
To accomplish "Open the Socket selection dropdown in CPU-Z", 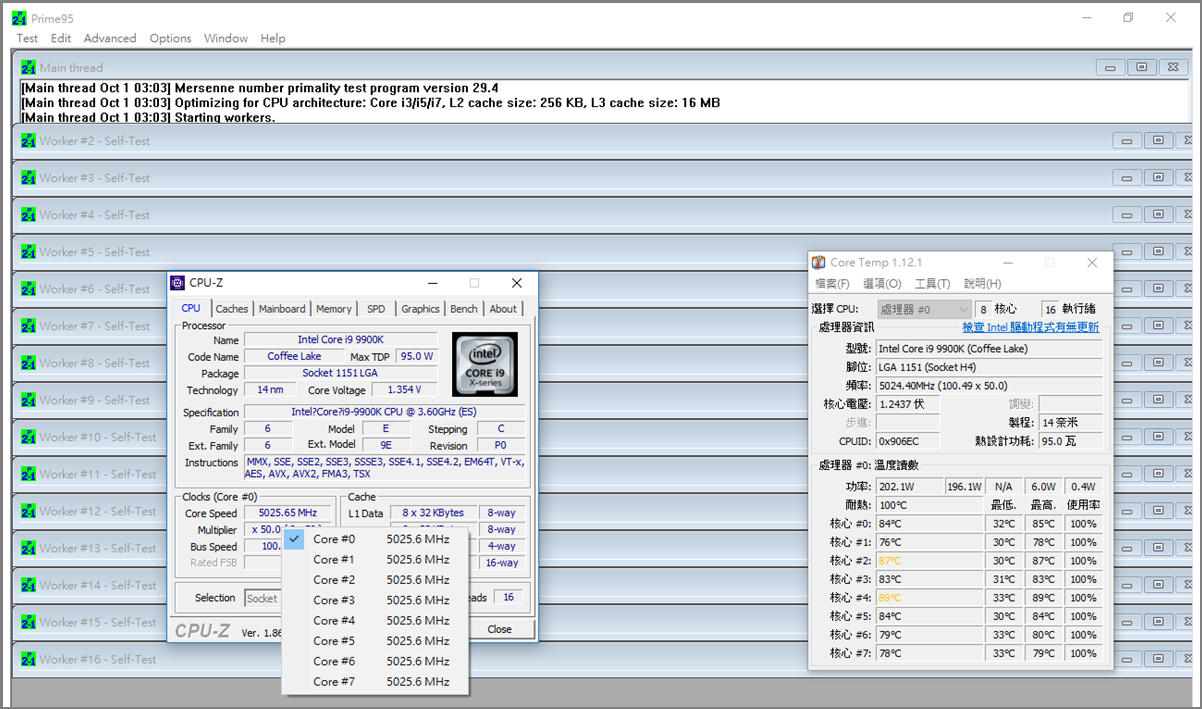I will tap(263, 598).
